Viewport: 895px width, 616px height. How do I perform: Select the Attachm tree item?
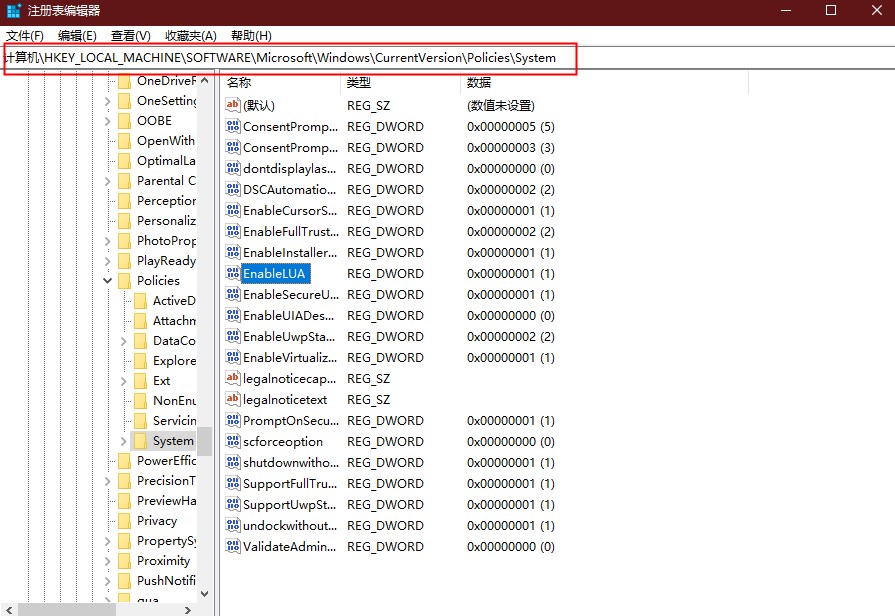point(174,321)
